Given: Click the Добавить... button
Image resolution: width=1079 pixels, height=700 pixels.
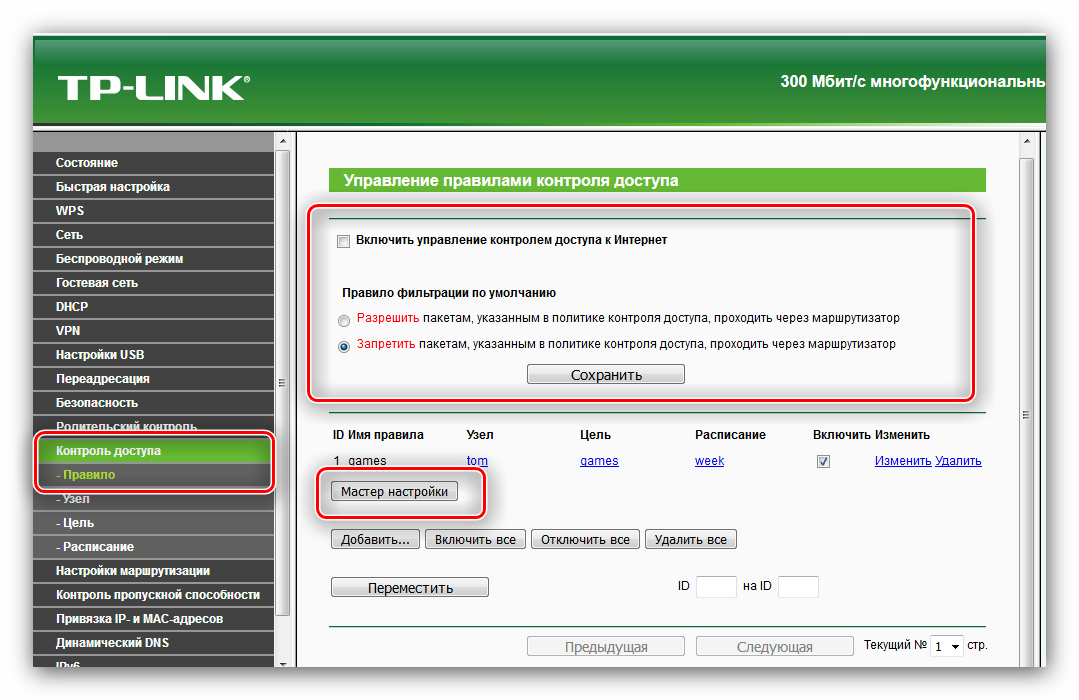Looking at the screenshot, I should coord(375,540).
